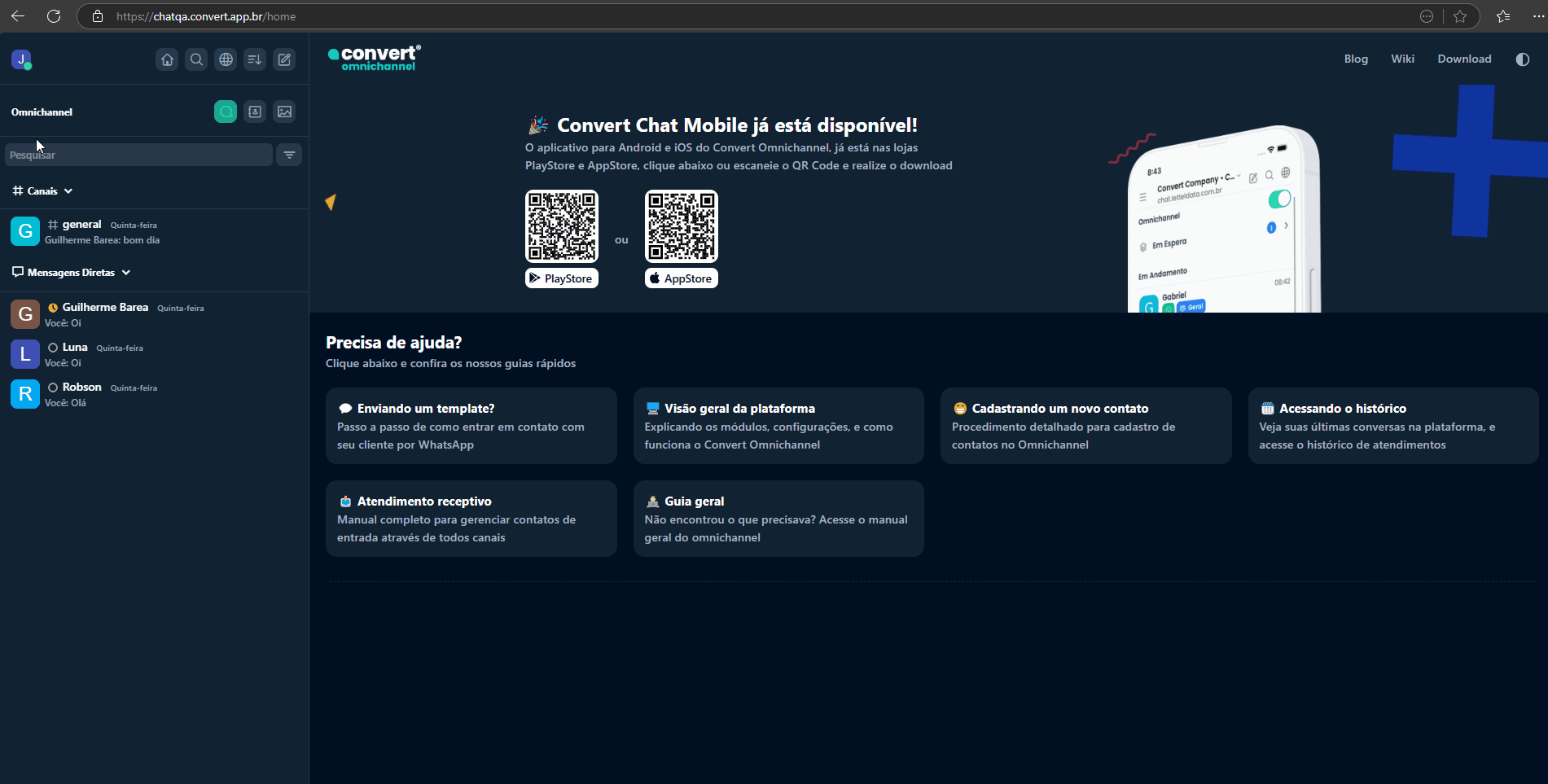The height and width of the screenshot is (784, 1548).
Task: Click the browser back arrow
Action: pos(18,16)
